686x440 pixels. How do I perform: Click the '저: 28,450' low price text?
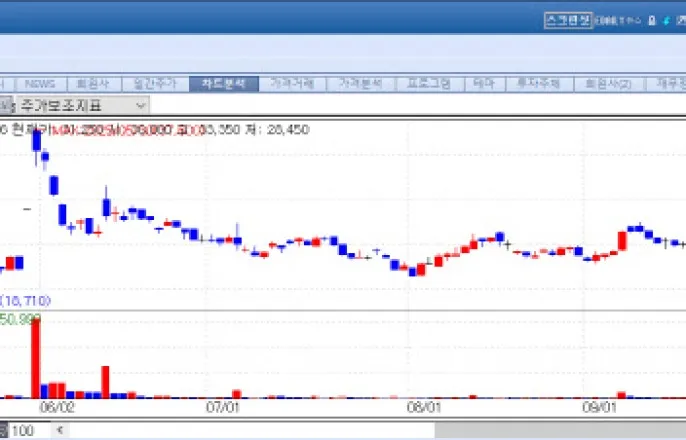277,129
